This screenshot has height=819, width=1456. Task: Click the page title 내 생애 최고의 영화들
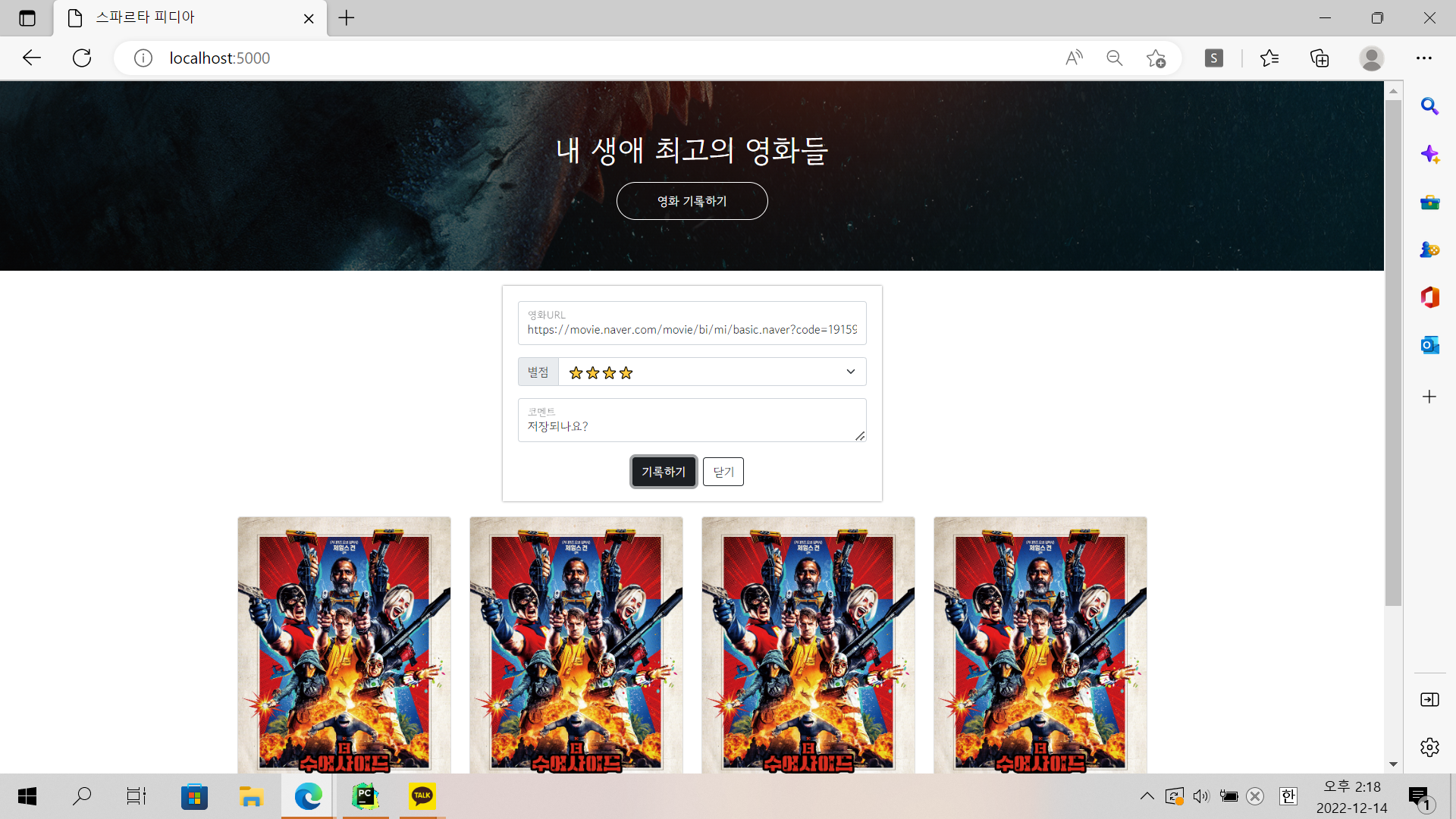click(692, 150)
